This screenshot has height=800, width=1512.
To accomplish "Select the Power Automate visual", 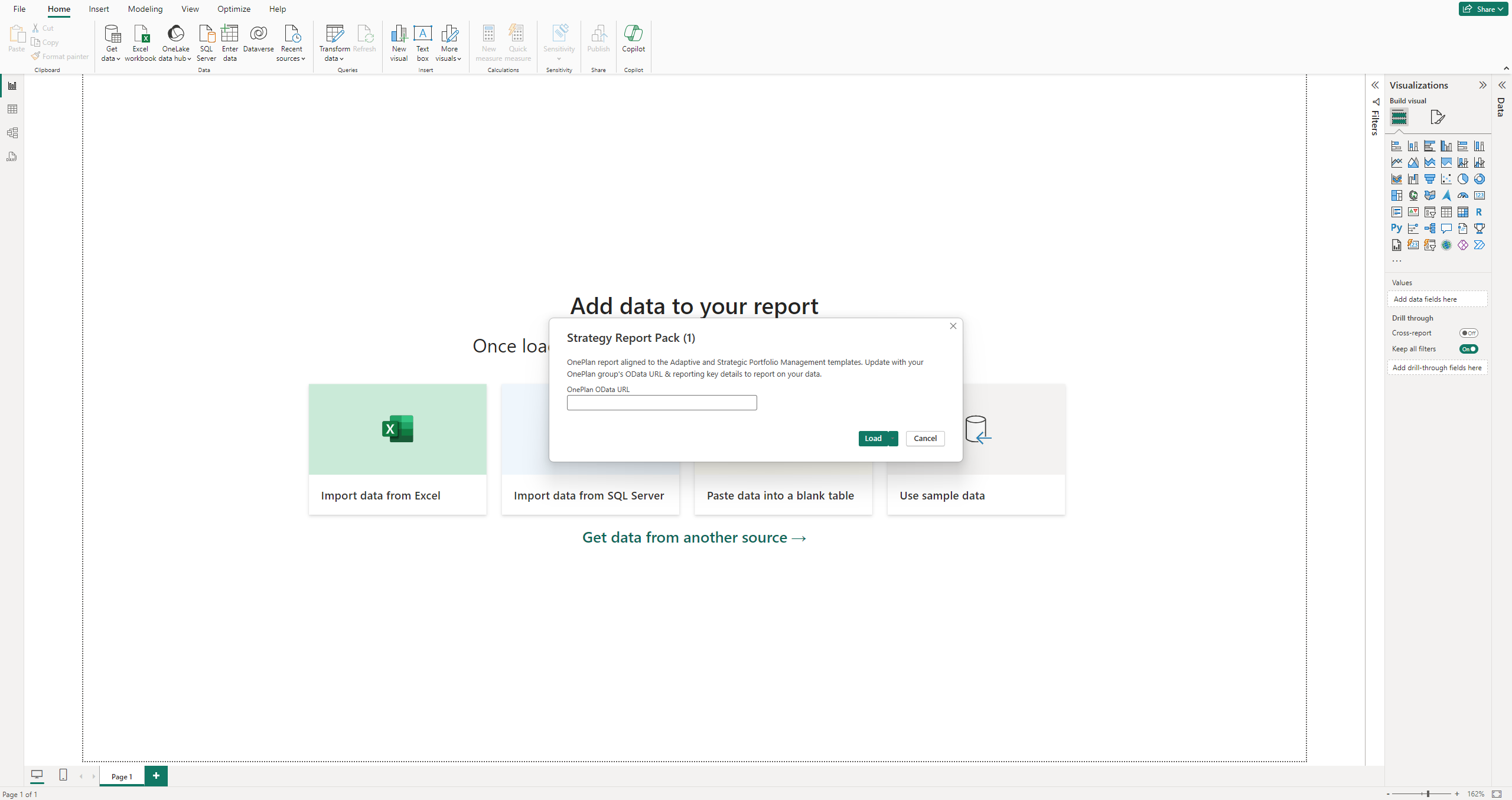I will click(x=1479, y=245).
